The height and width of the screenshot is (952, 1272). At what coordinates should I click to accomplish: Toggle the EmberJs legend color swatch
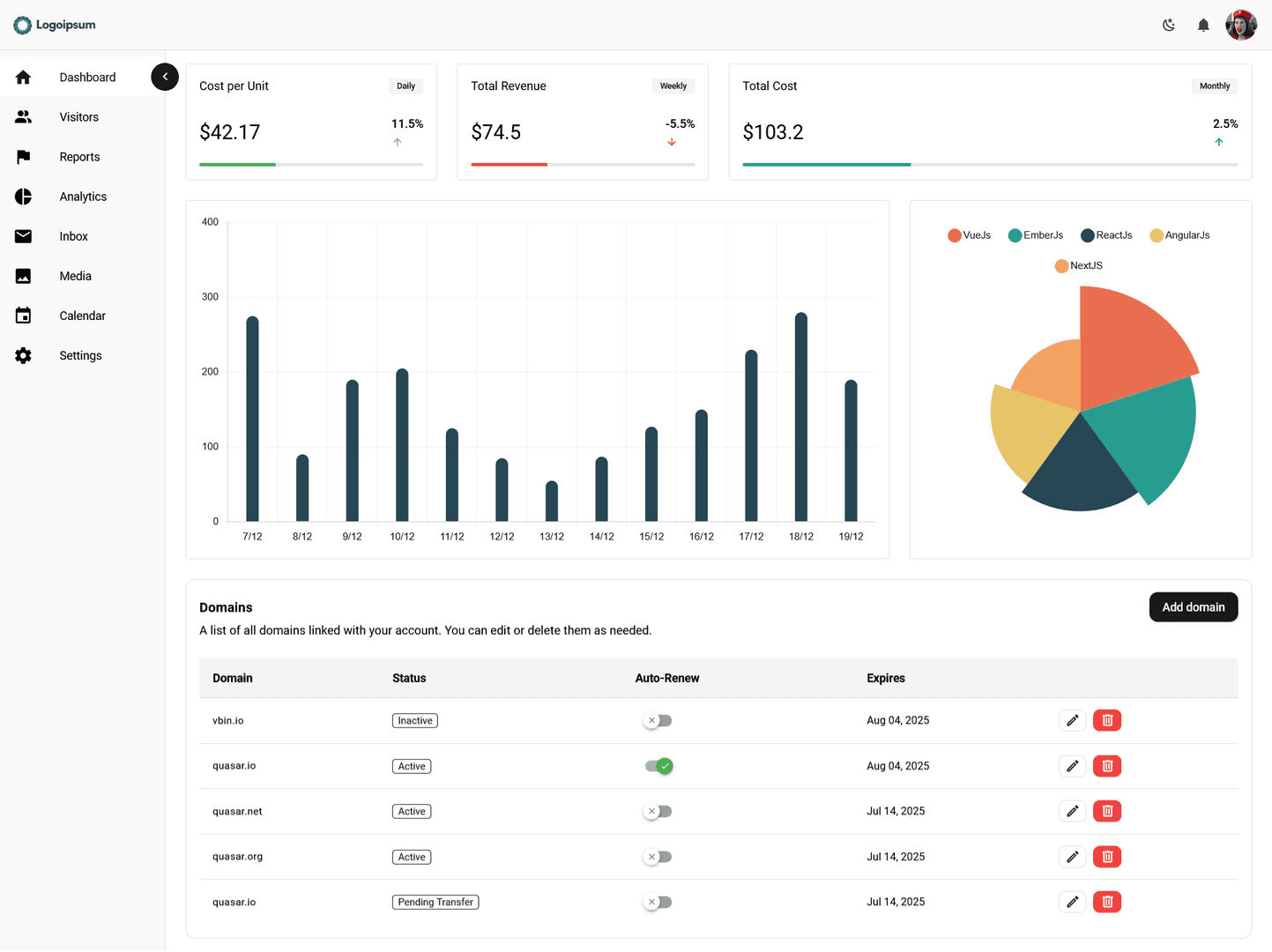click(x=1015, y=235)
